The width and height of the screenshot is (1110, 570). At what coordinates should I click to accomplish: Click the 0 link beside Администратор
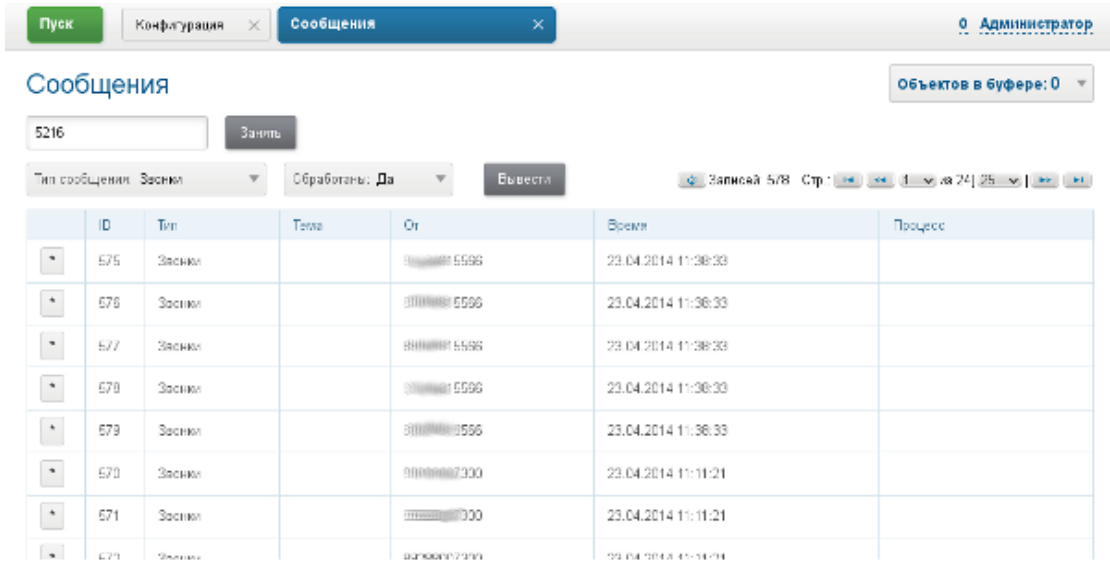click(x=963, y=25)
